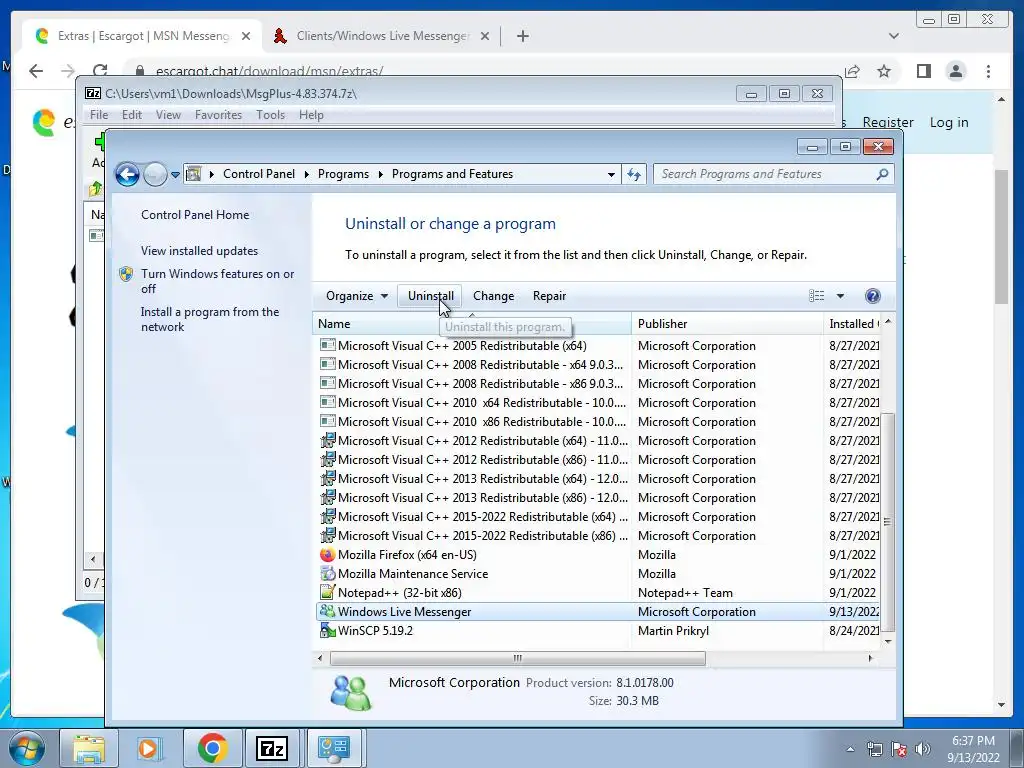Select the Martin Prikryl publisher cell
The width and height of the screenshot is (1024, 768).
[673, 631]
